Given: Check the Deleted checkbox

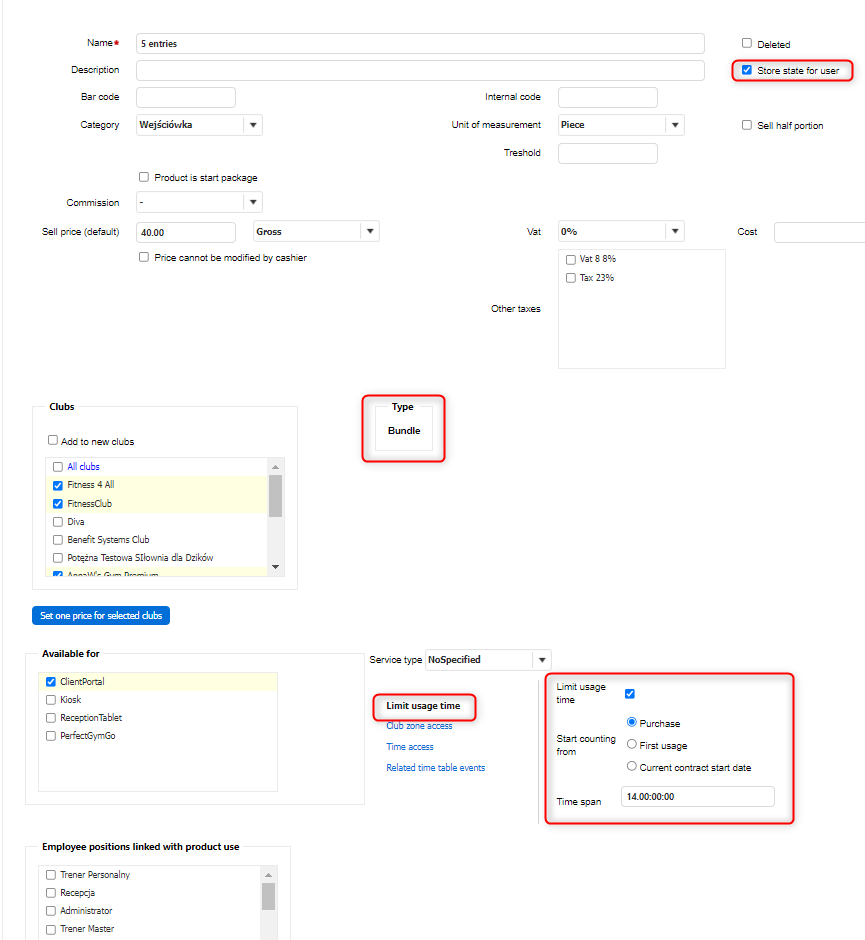Looking at the screenshot, I should pos(747,44).
